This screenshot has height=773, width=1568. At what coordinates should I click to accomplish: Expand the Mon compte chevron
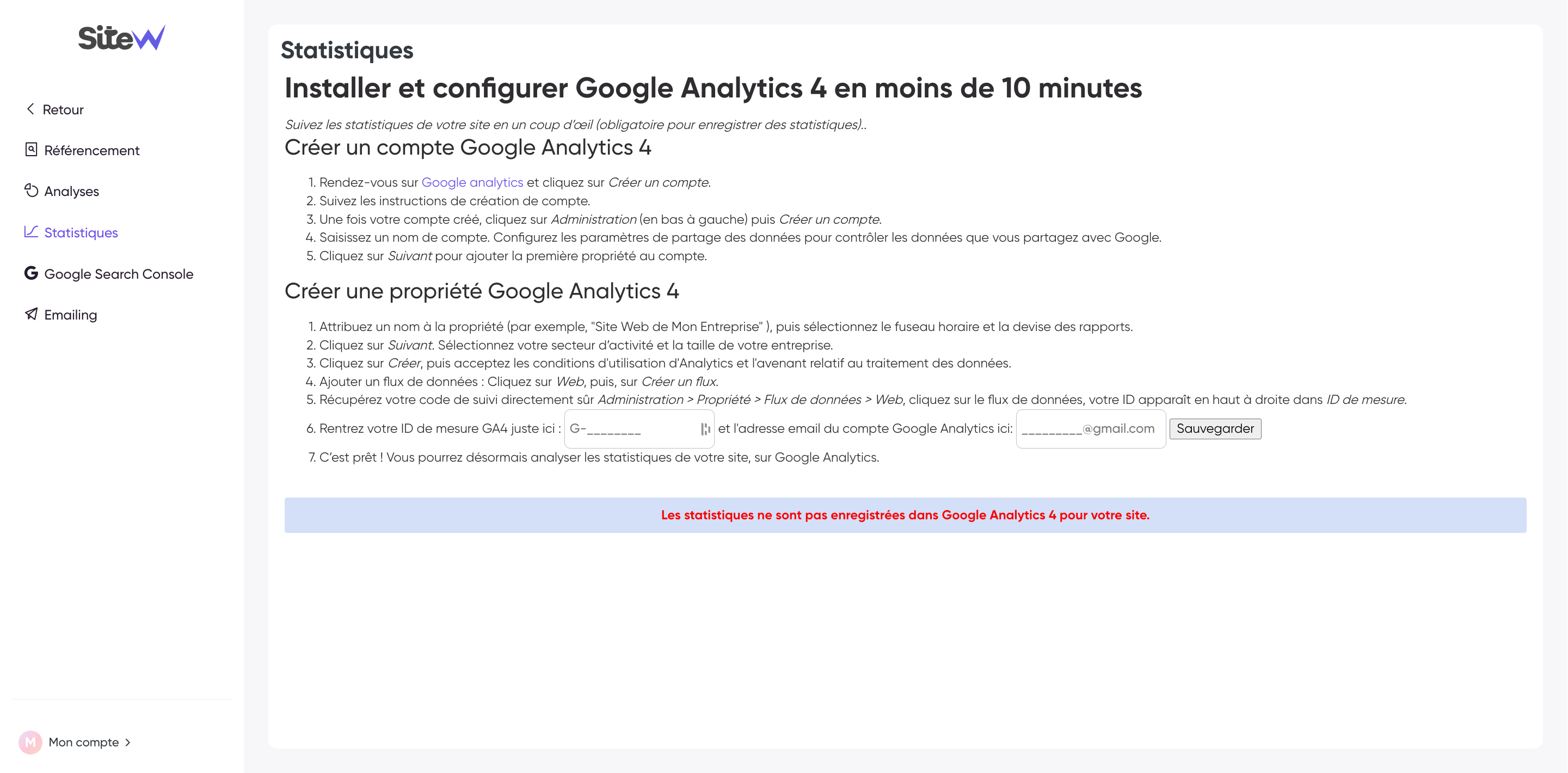pos(128,743)
